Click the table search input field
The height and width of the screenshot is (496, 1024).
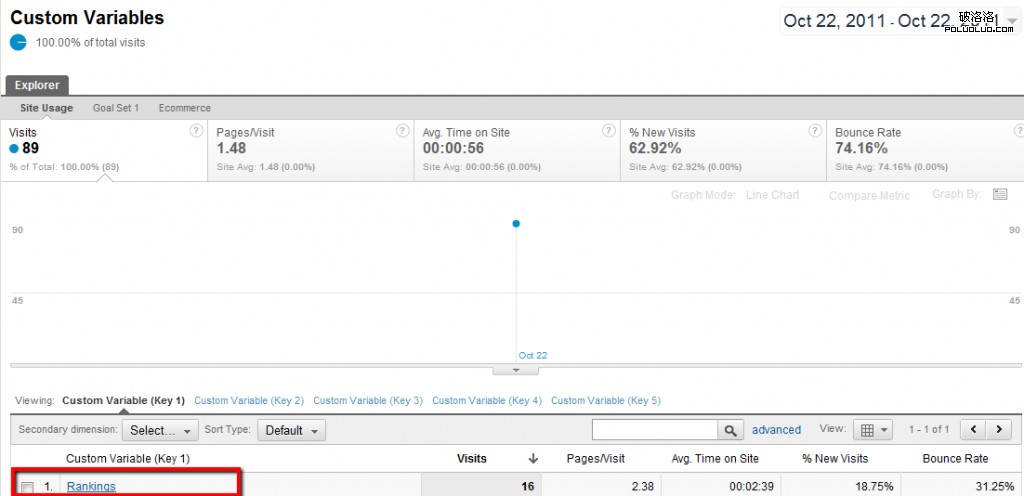[655, 430]
